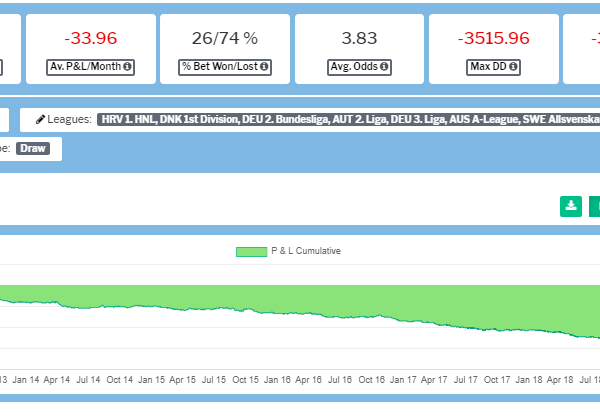Click the Jan 17 axis label

(x=403, y=380)
